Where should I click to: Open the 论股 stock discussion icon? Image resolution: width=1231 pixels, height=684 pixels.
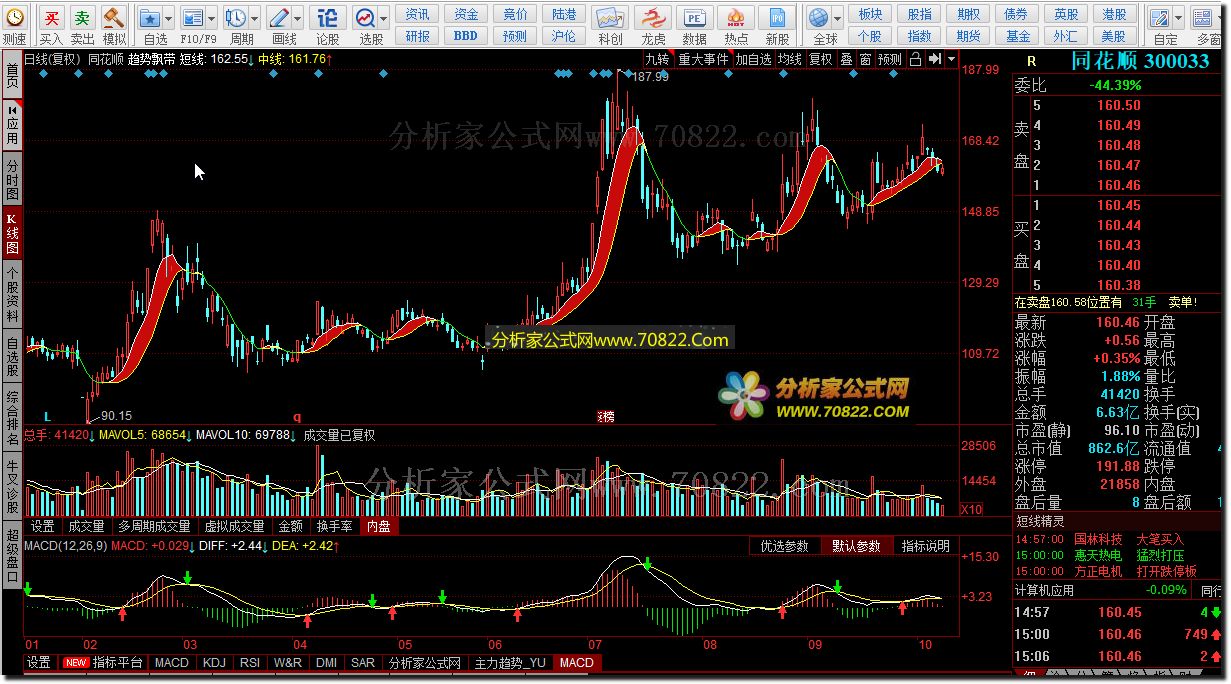click(x=328, y=17)
